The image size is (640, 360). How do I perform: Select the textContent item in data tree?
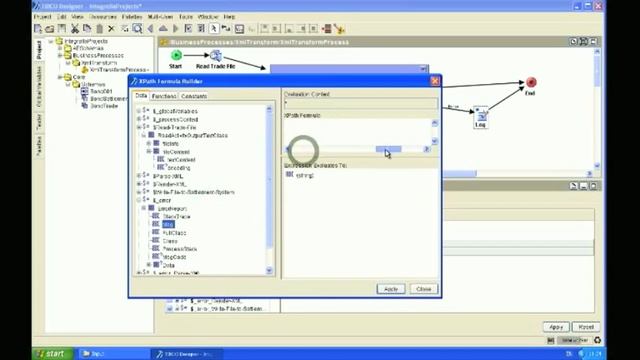(181, 160)
